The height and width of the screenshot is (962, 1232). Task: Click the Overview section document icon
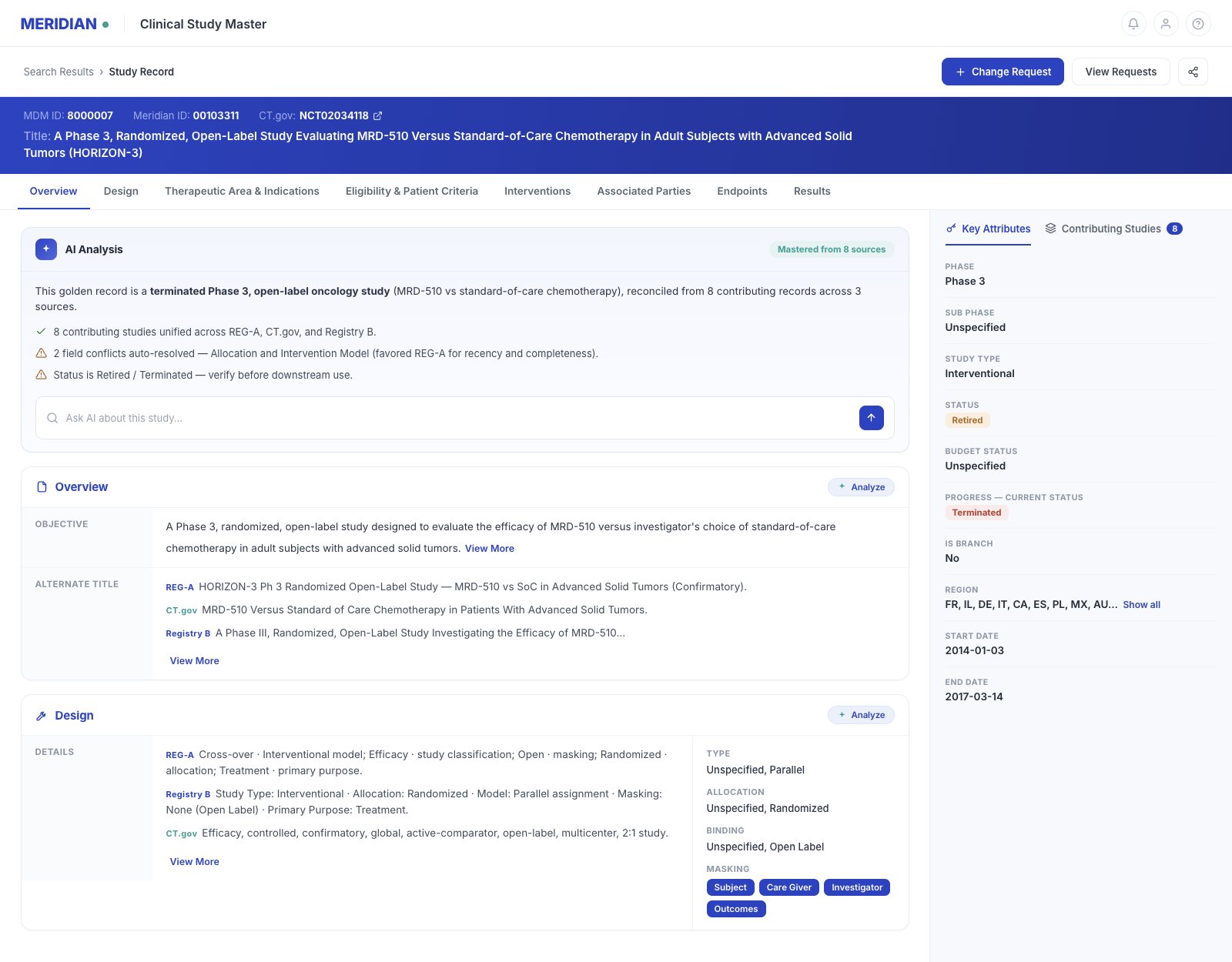click(42, 487)
